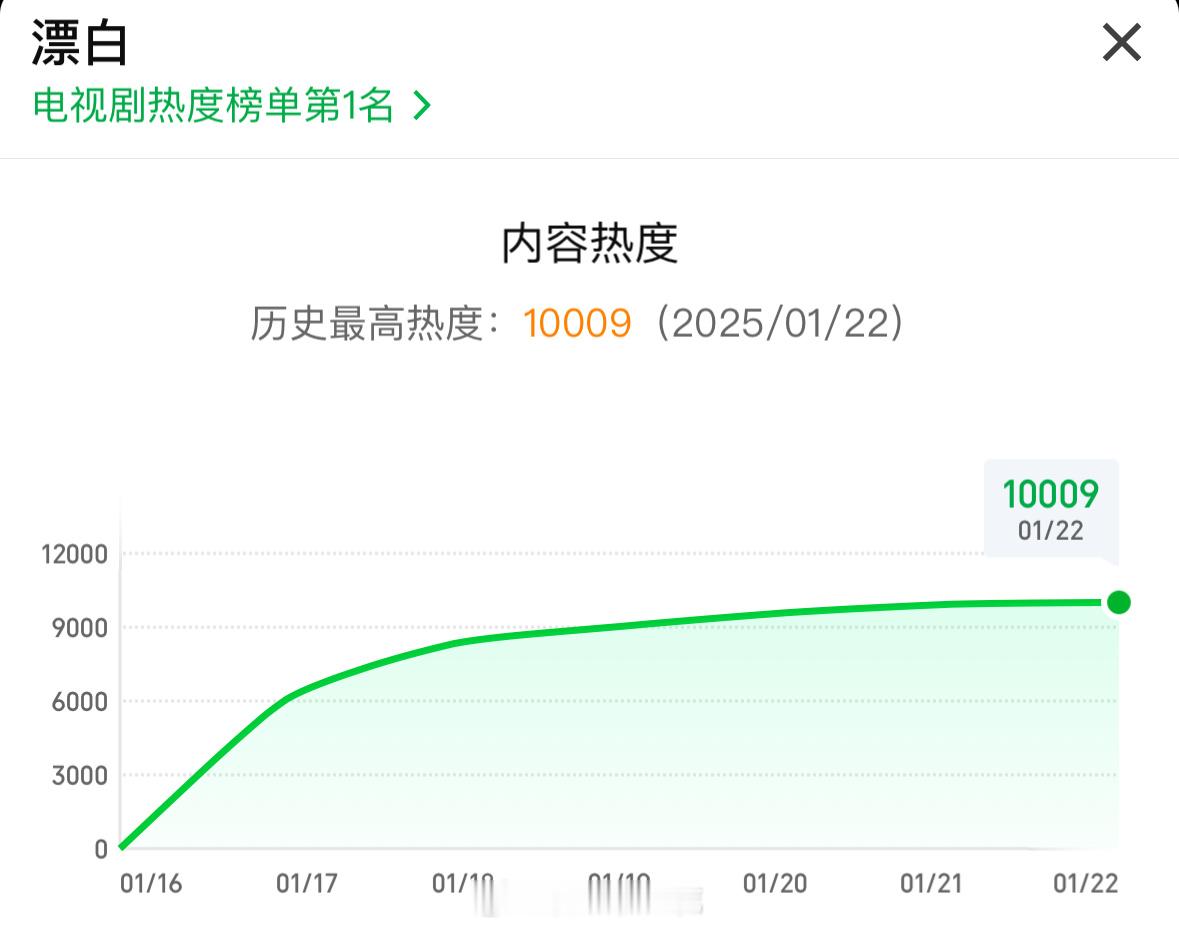Tap the 01/21 x-axis date
Viewport: 1179px width, 928px height.
tap(931, 883)
